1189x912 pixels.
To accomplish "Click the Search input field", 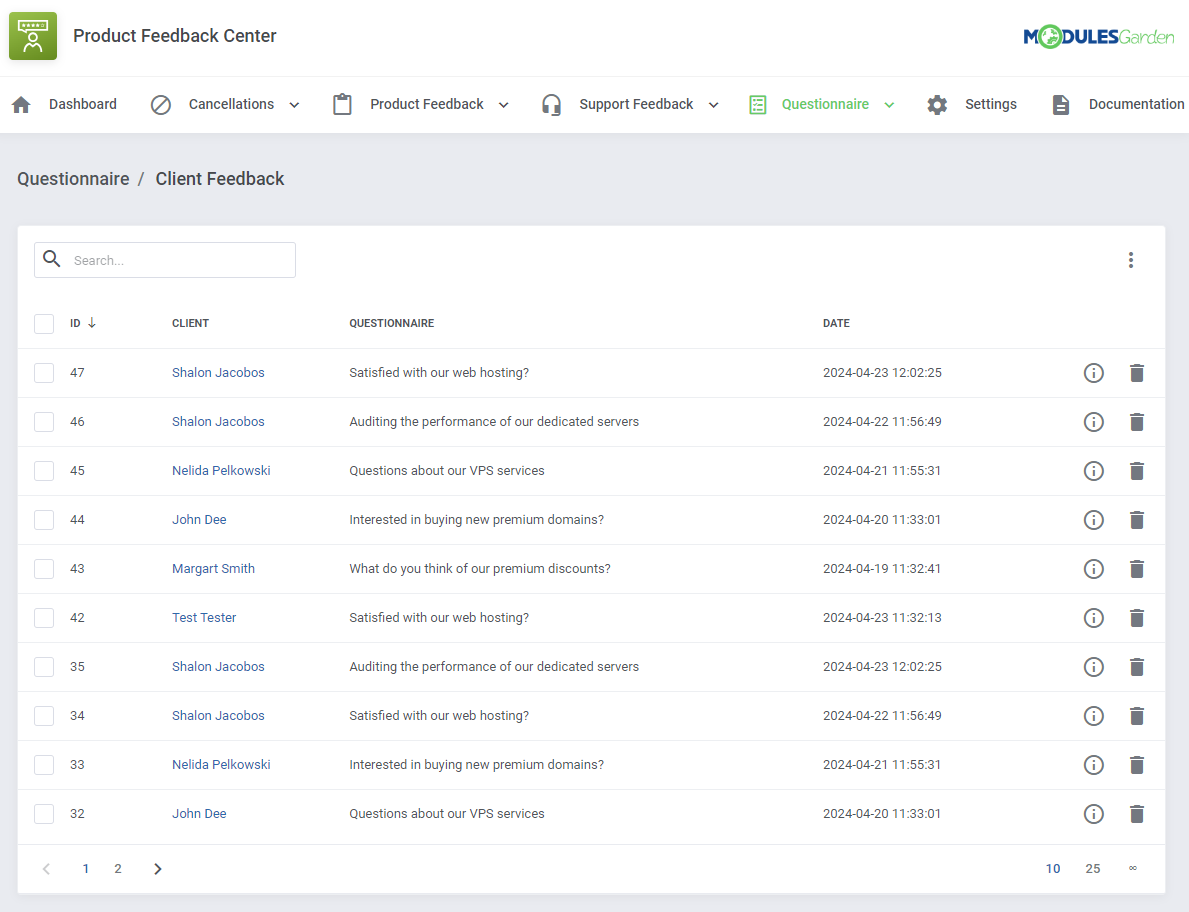I will [165, 260].
